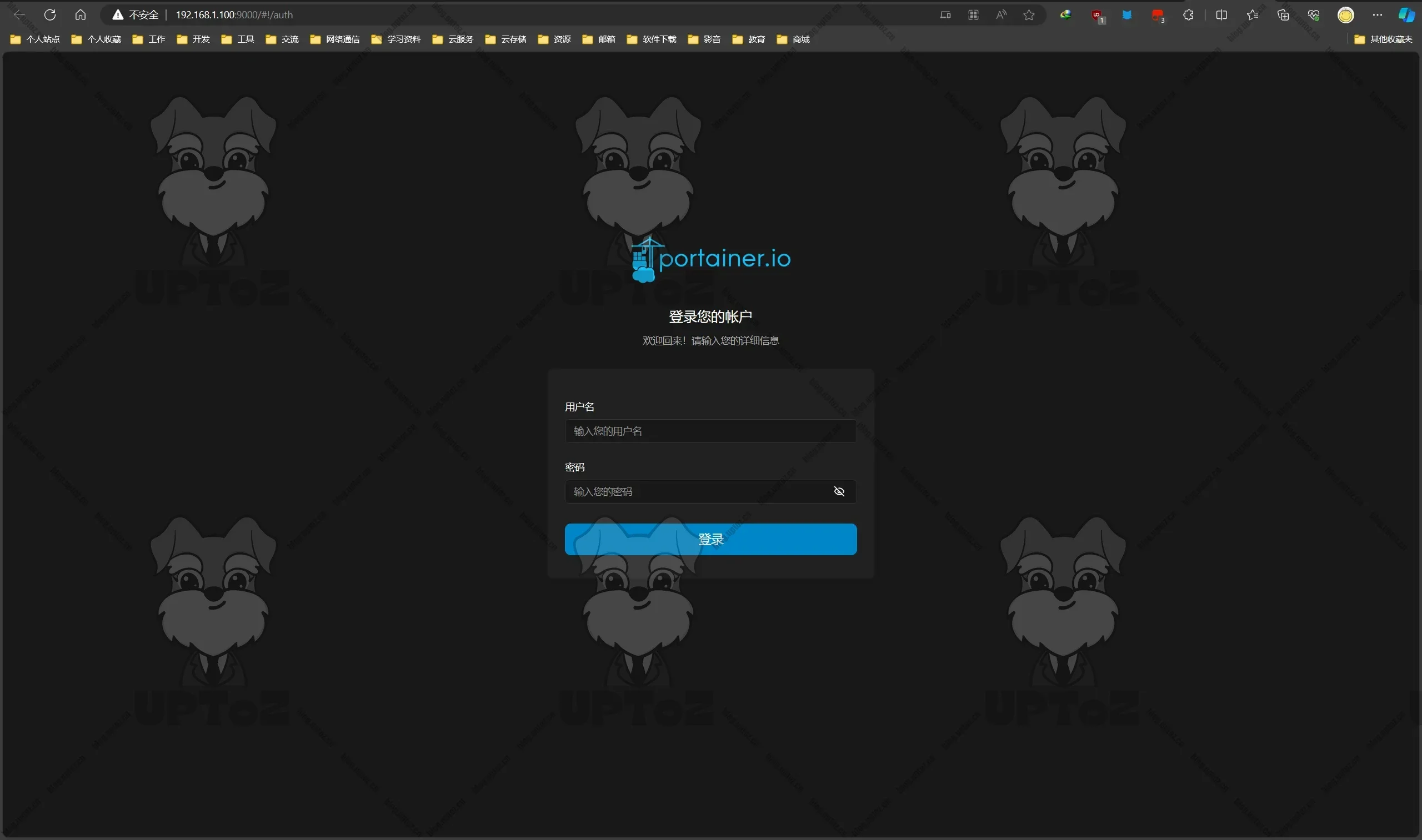Open the 商城 bookmark folder
Viewport: 1422px width, 840px height.
coord(793,39)
